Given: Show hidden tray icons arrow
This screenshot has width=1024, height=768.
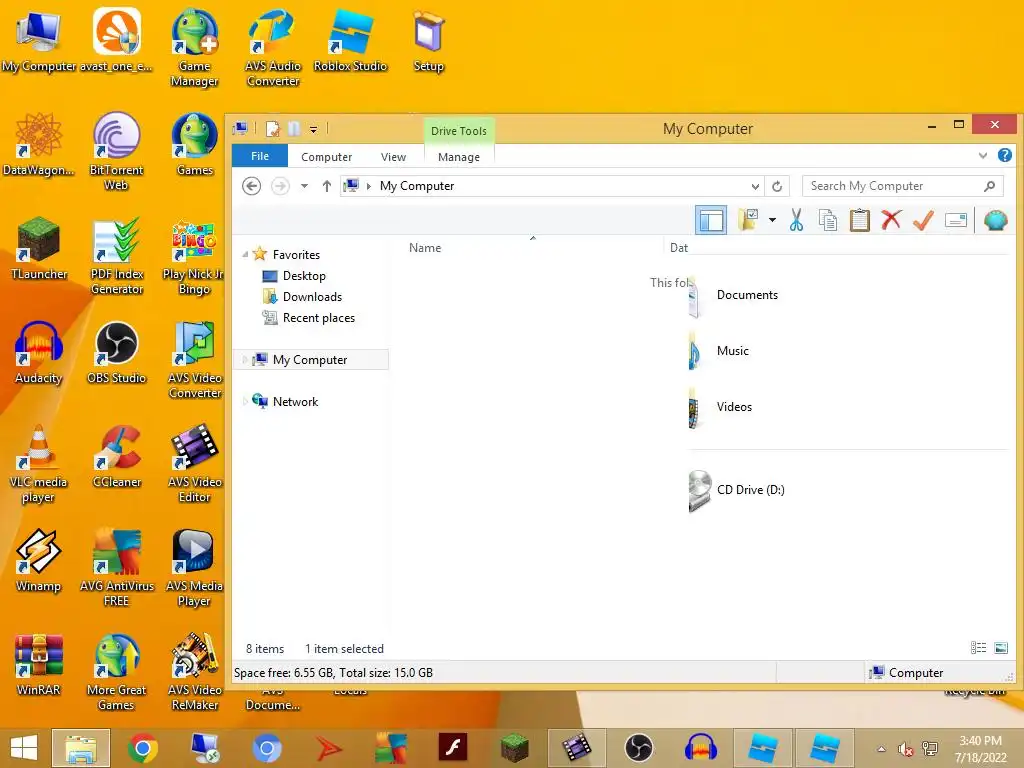Looking at the screenshot, I should click(x=882, y=749).
